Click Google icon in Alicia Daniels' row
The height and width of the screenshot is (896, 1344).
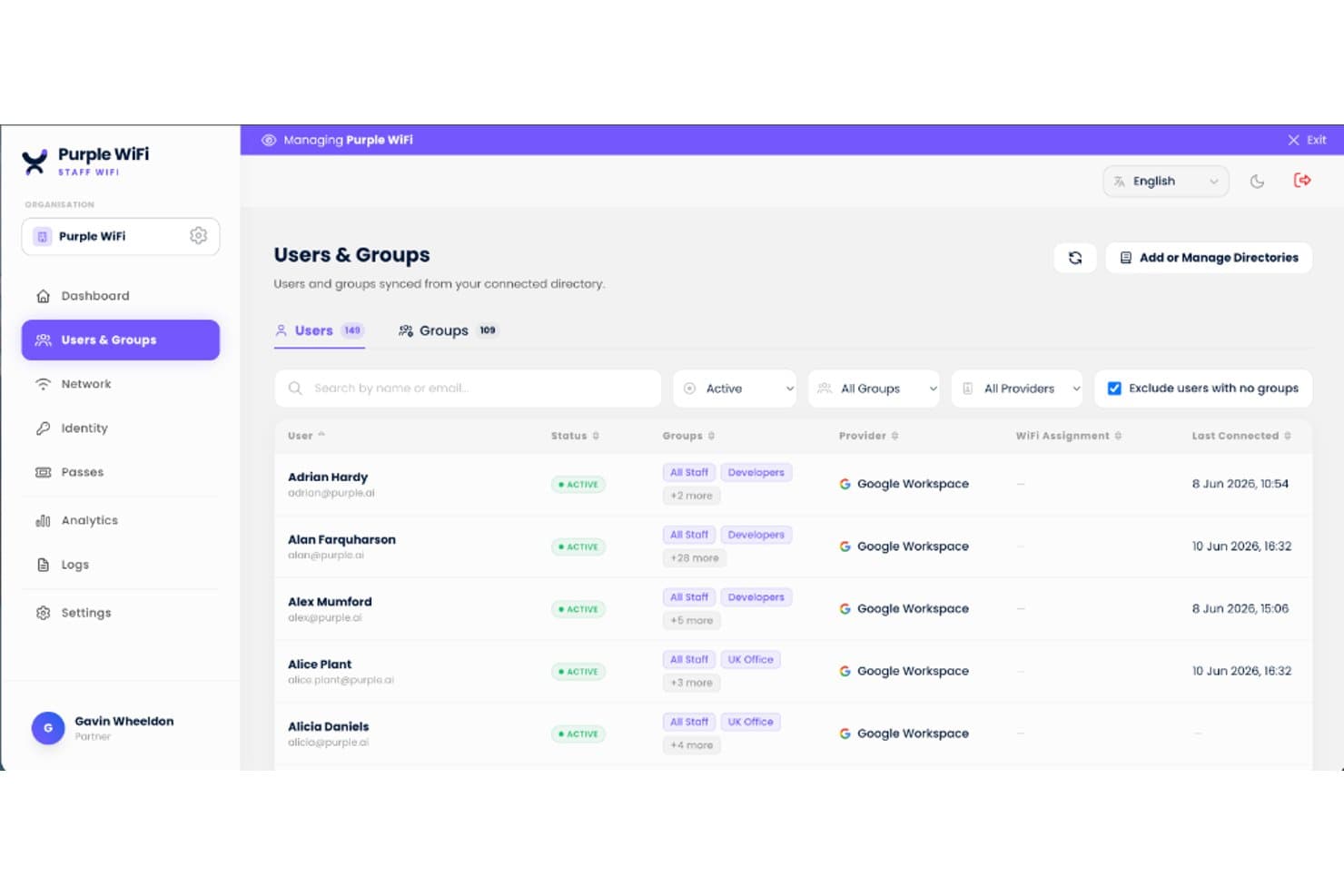coord(845,734)
